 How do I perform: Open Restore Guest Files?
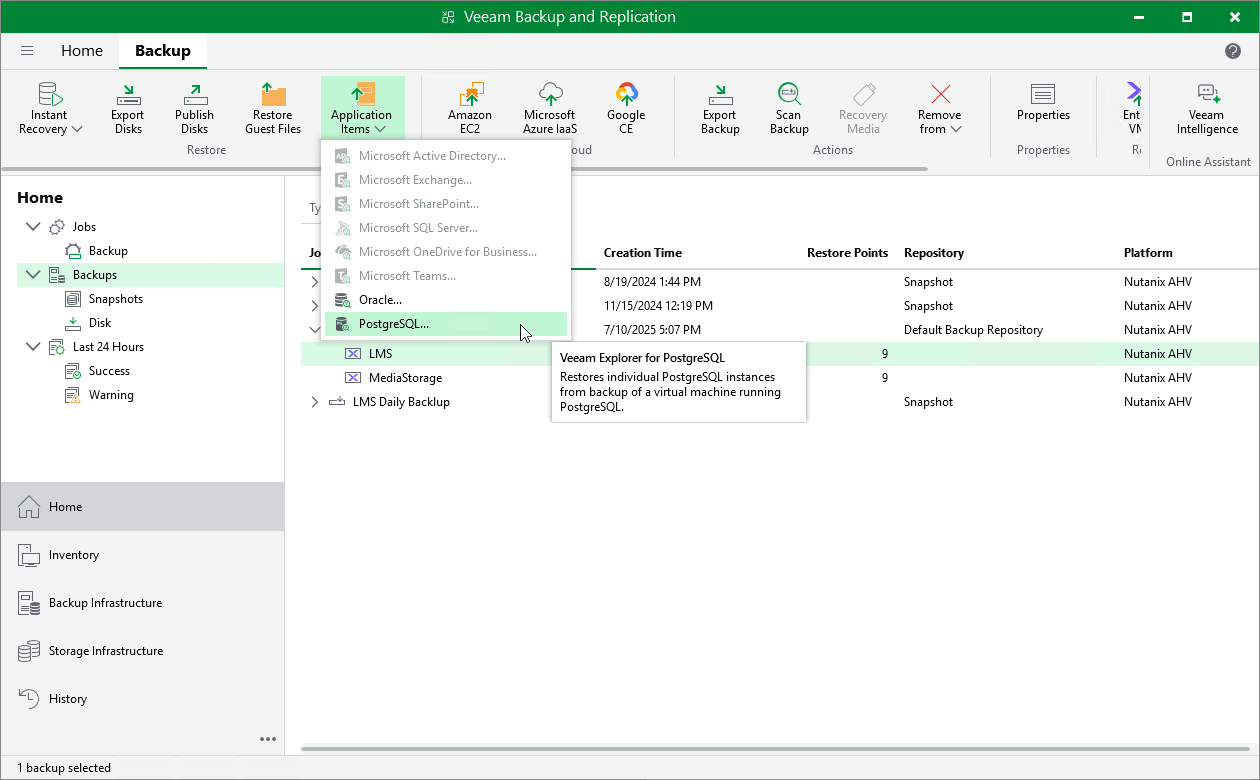272,106
